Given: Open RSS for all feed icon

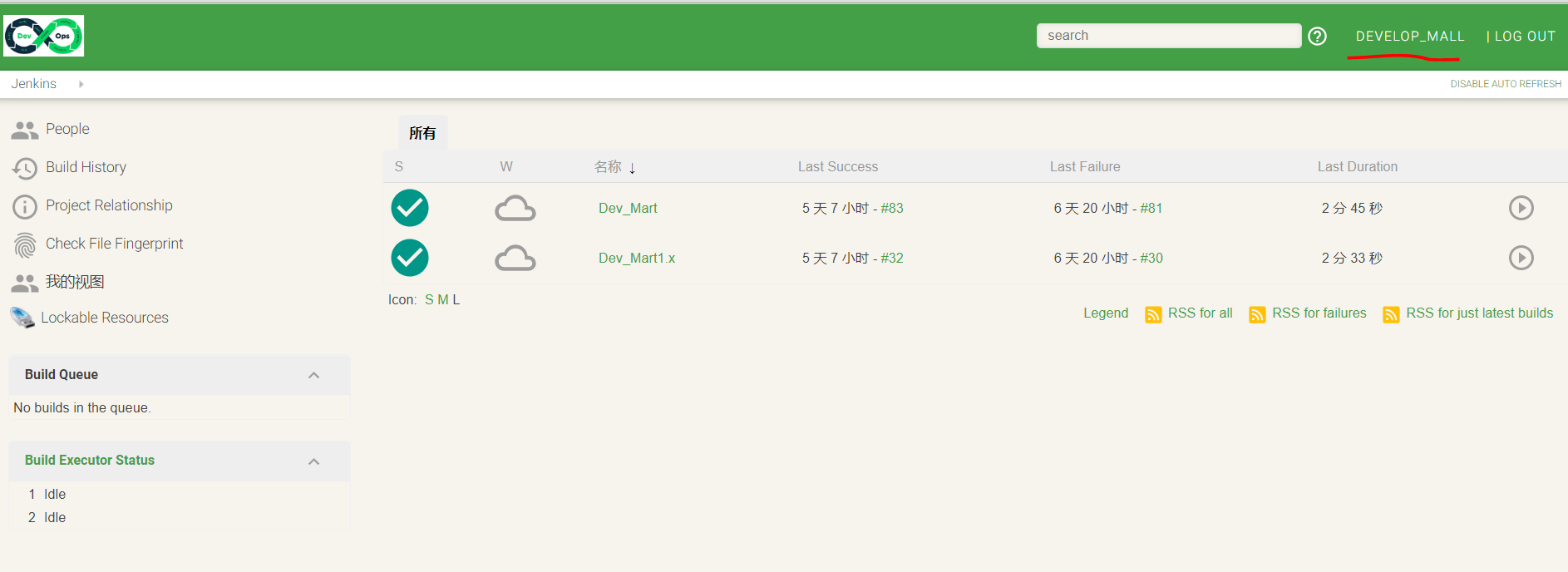Looking at the screenshot, I should [x=1153, y=314].
